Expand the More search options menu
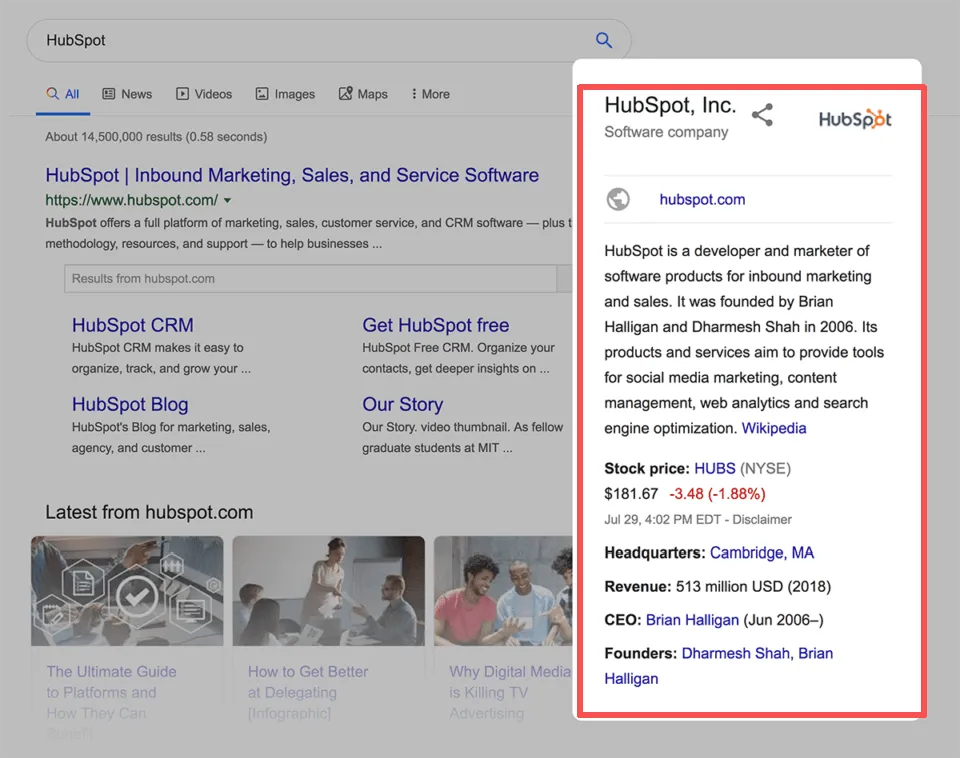 point(431,94)
